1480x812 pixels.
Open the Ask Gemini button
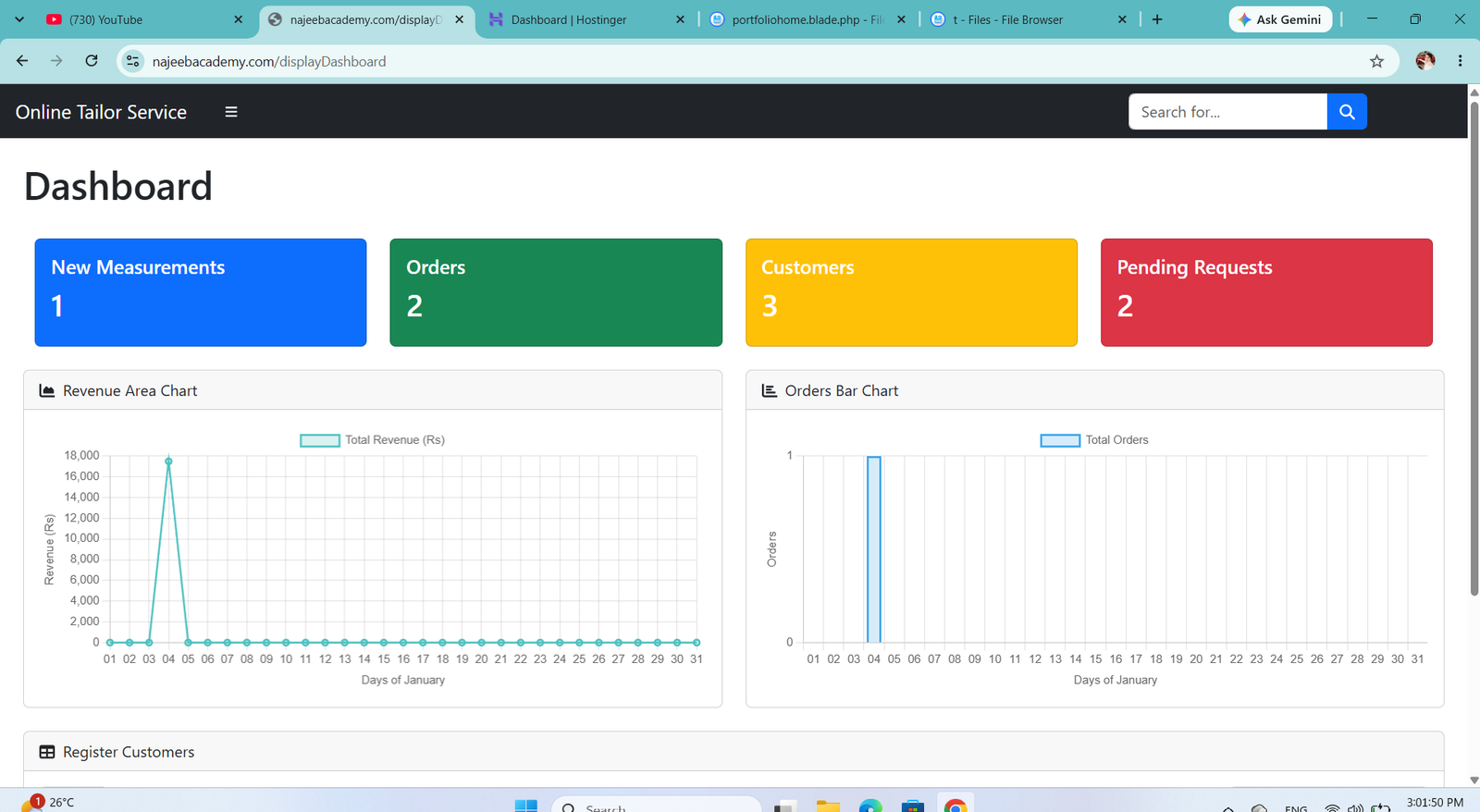[x=1281, y=19]
